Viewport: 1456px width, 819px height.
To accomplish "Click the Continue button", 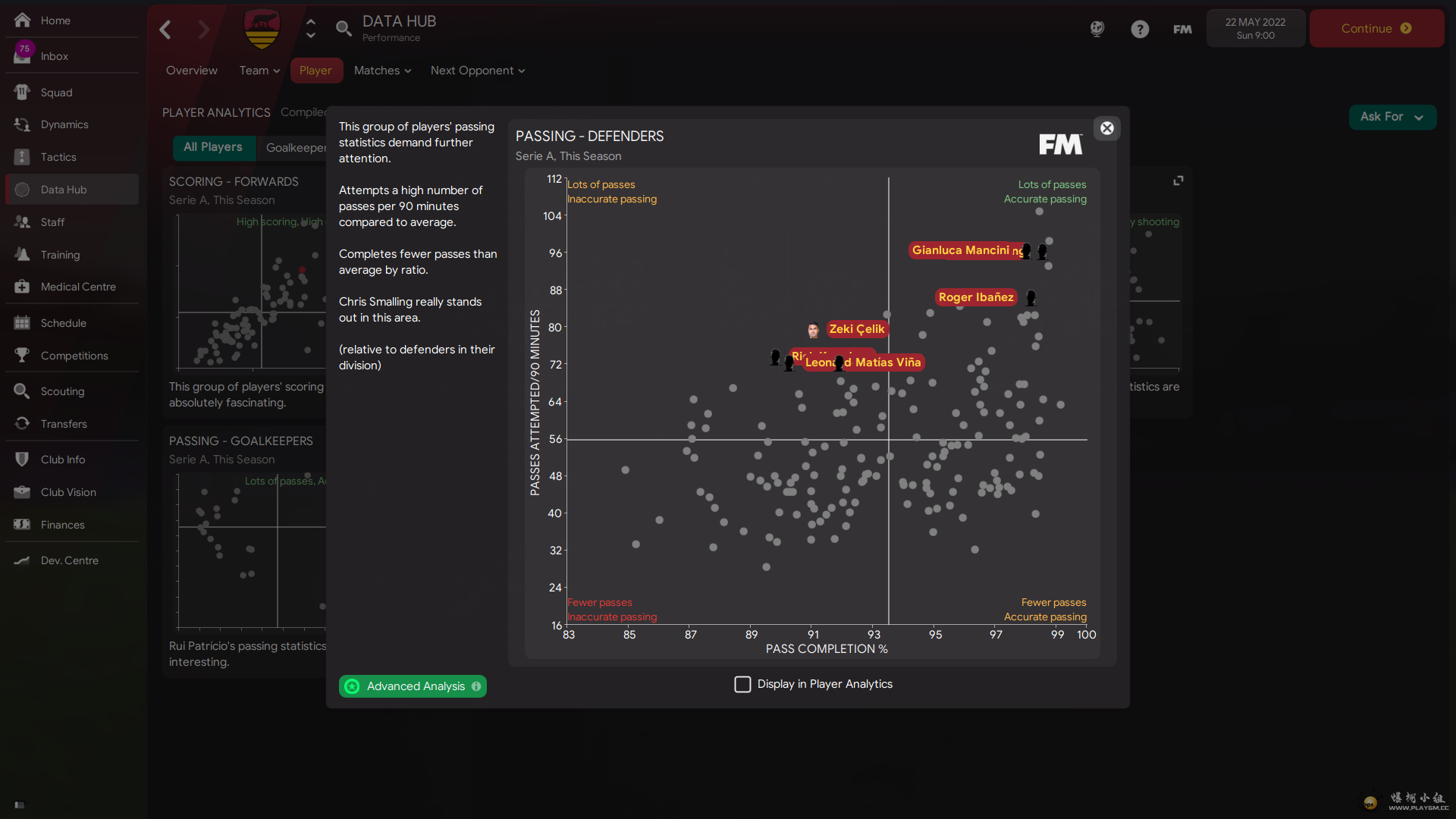I will tap(1376, 29).
